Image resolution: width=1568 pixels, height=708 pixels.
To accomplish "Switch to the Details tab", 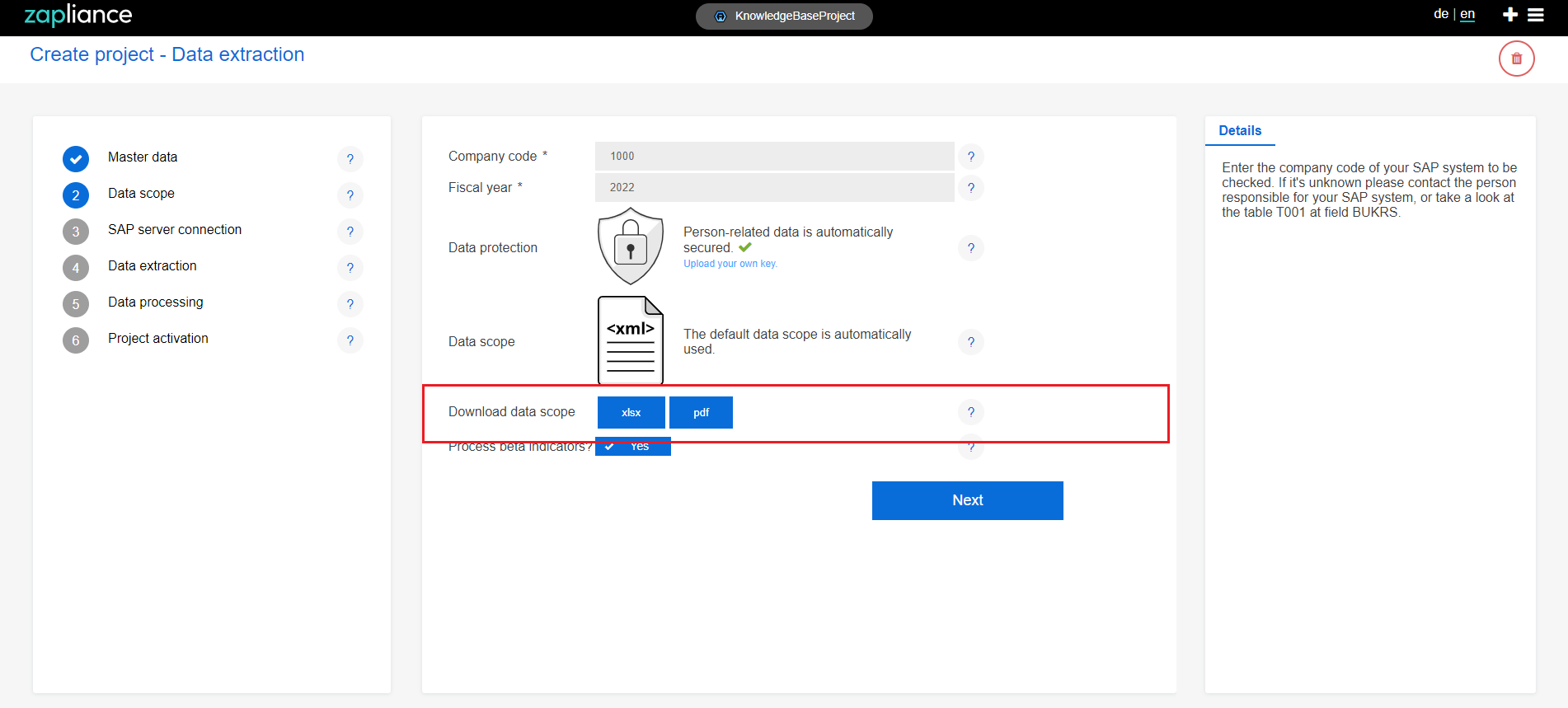I will [1240, 131].
